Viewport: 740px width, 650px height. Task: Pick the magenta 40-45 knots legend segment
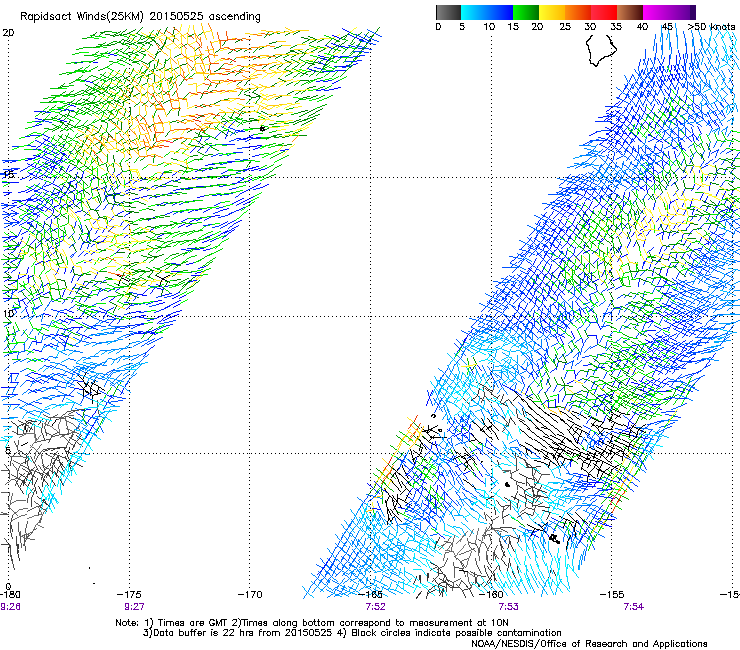tap(656, 12)
